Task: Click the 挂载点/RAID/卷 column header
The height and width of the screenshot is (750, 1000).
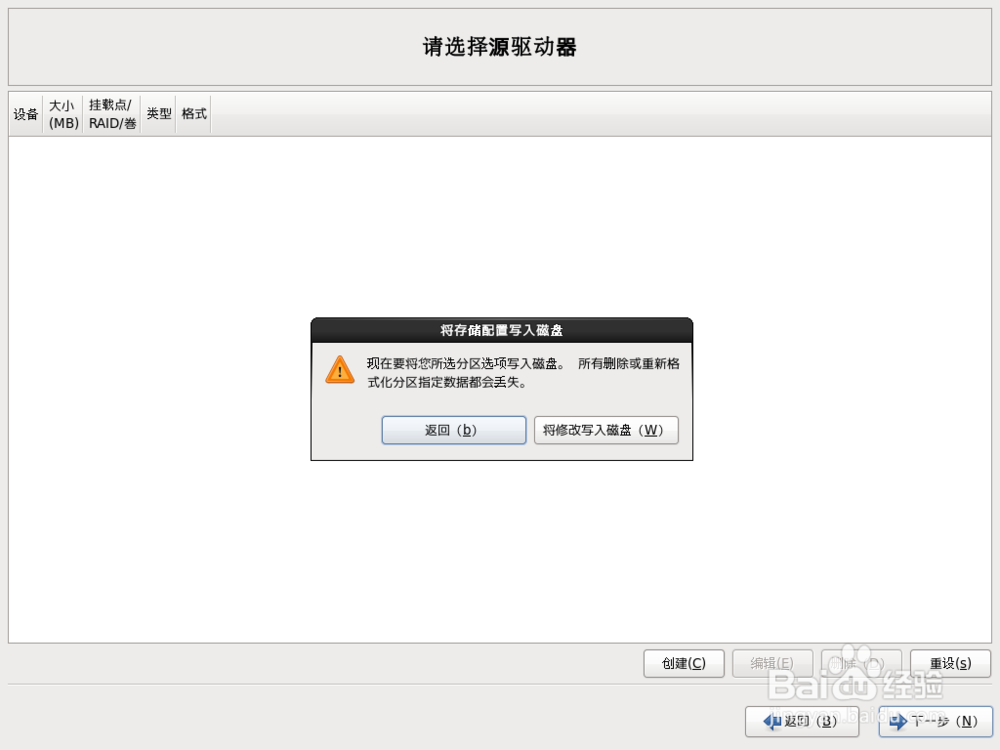Action: point(110,113)
